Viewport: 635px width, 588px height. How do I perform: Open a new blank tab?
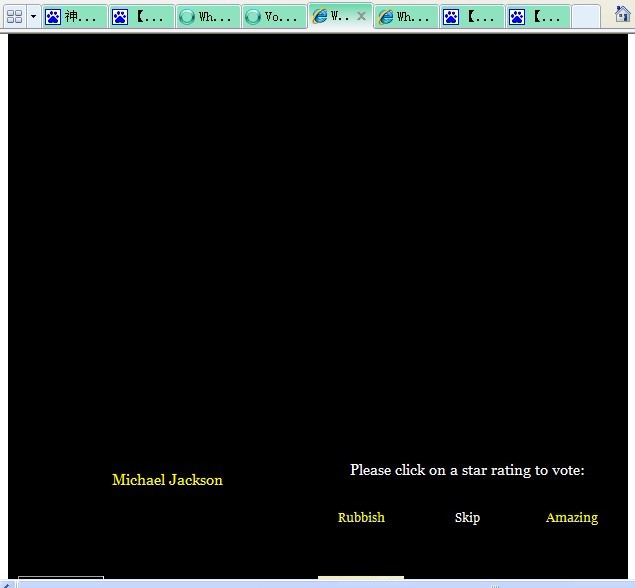point(585,17)
